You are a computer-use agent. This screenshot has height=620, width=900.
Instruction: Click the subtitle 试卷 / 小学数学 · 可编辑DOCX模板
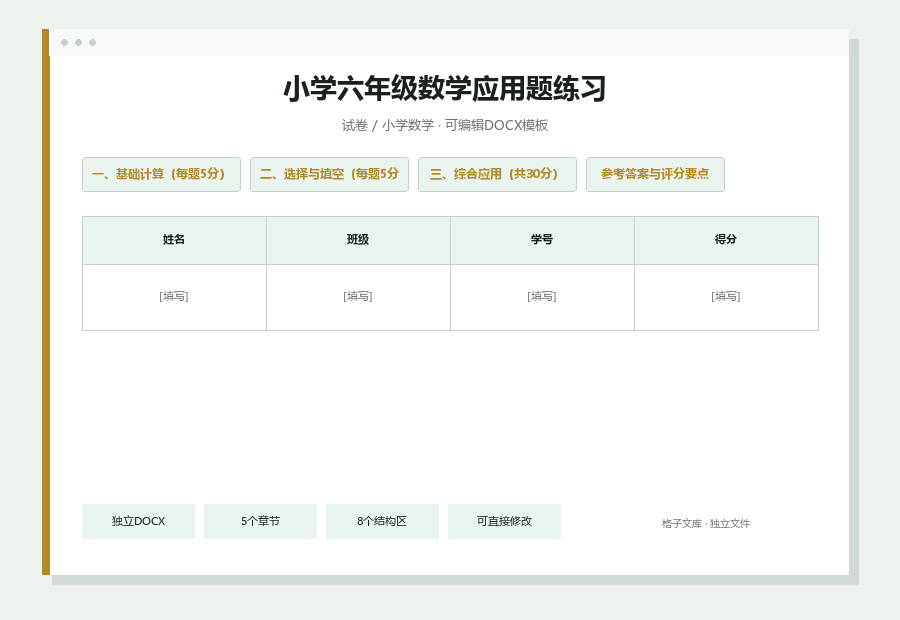(445, 125)
